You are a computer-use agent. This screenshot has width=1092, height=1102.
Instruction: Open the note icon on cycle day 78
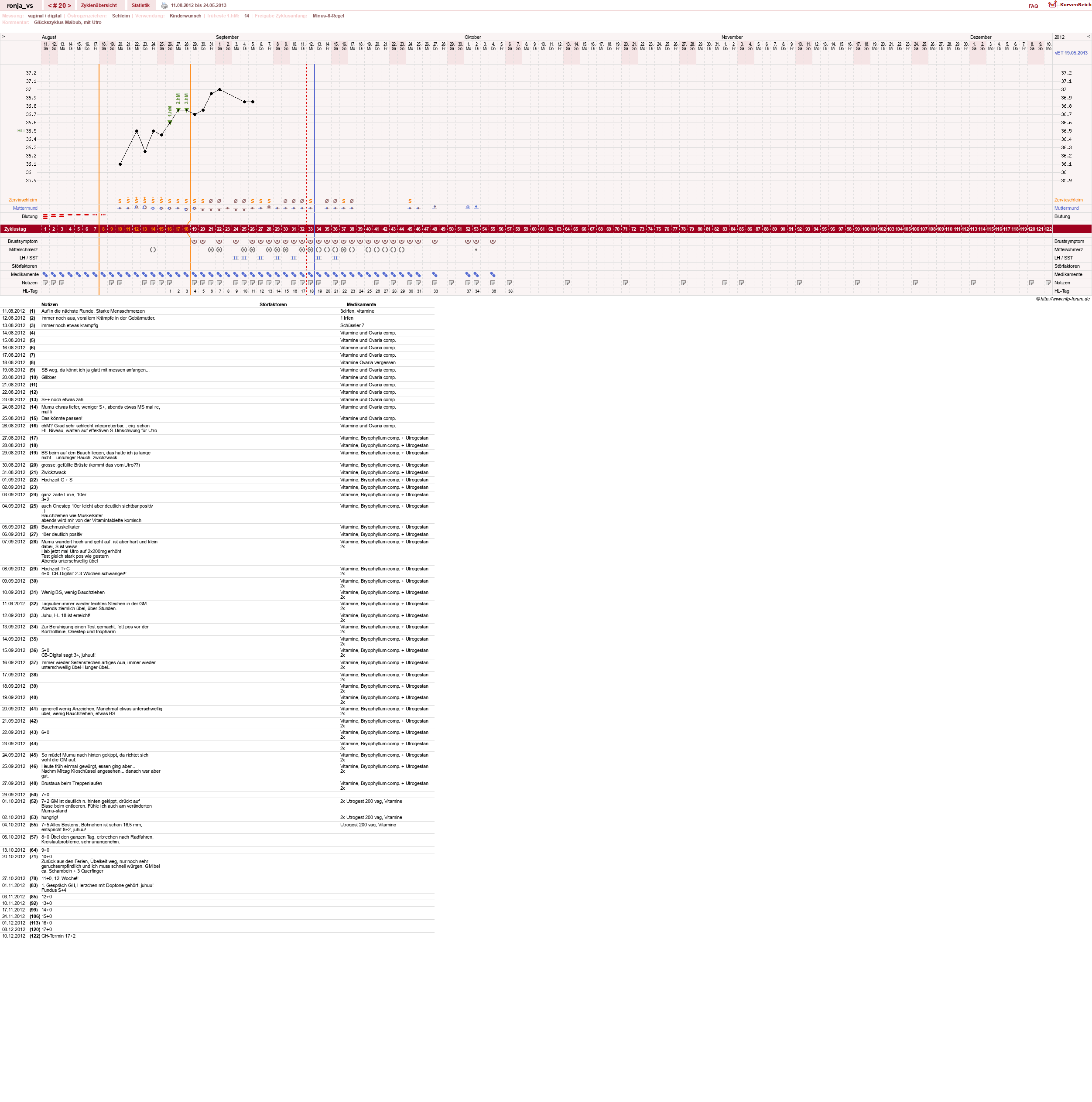pos(684,283)
